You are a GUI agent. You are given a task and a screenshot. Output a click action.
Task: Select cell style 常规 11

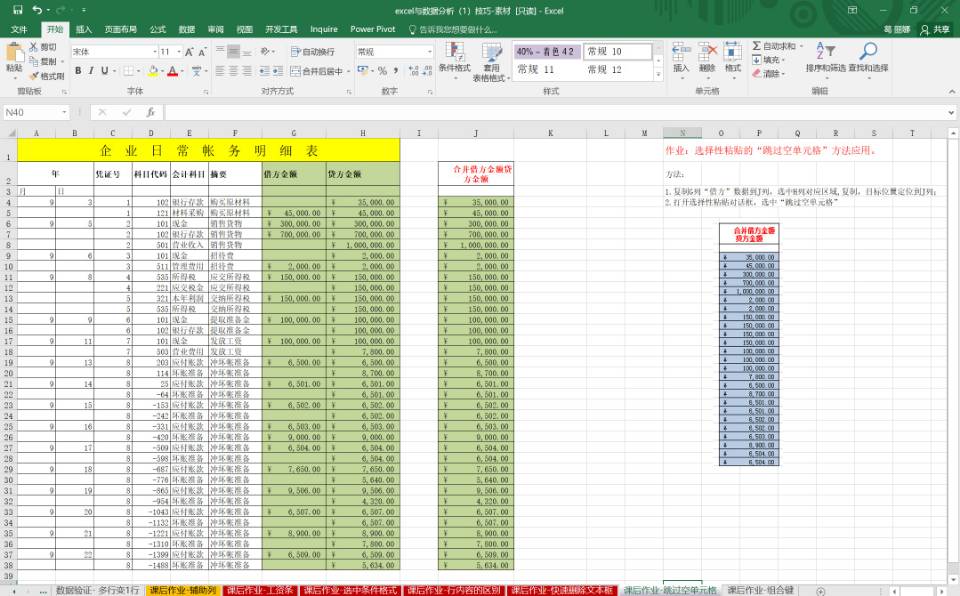pos(546,70)
